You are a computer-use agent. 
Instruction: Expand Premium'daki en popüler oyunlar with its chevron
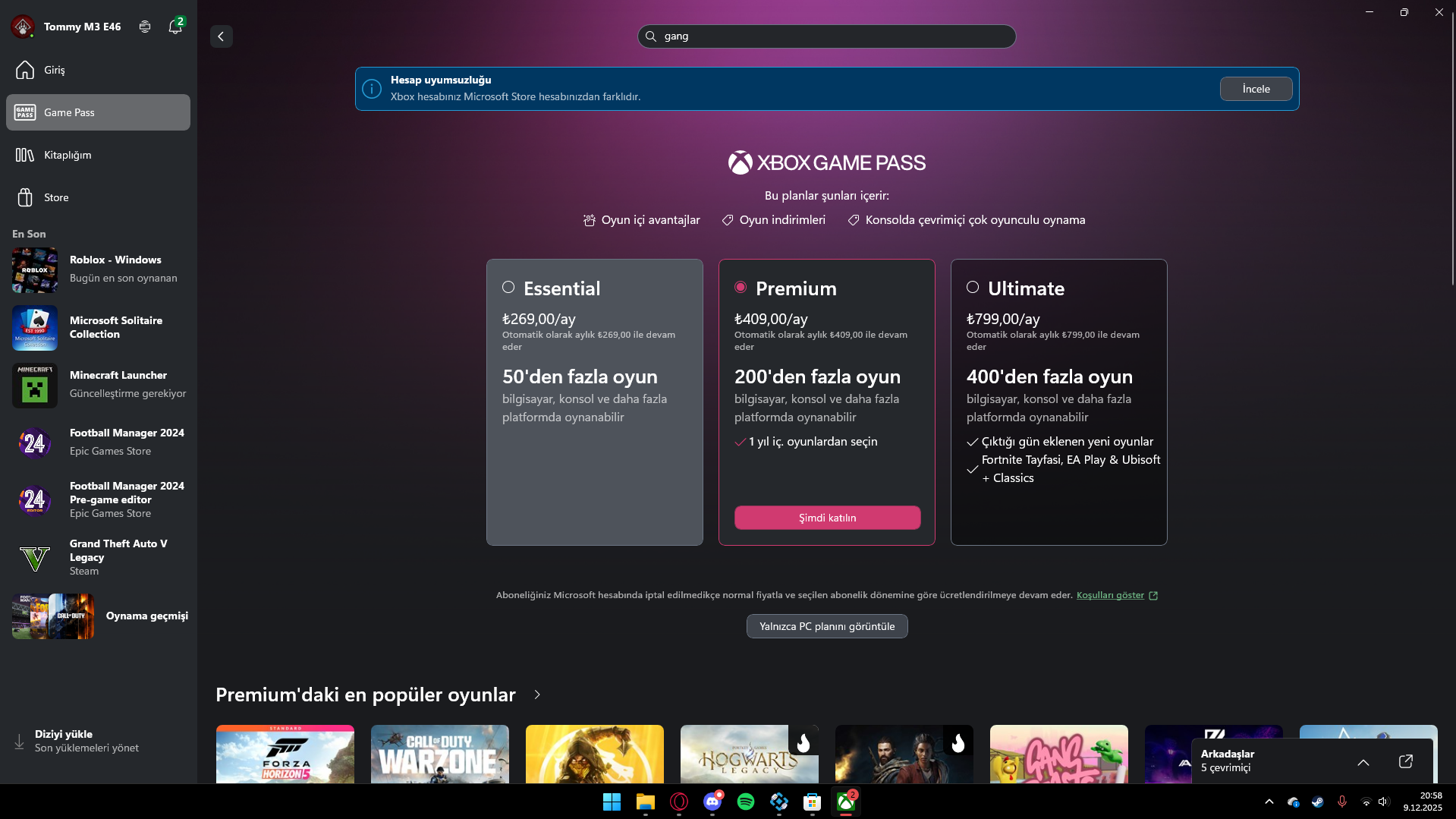pyautogui.click(x=537, y=695)
